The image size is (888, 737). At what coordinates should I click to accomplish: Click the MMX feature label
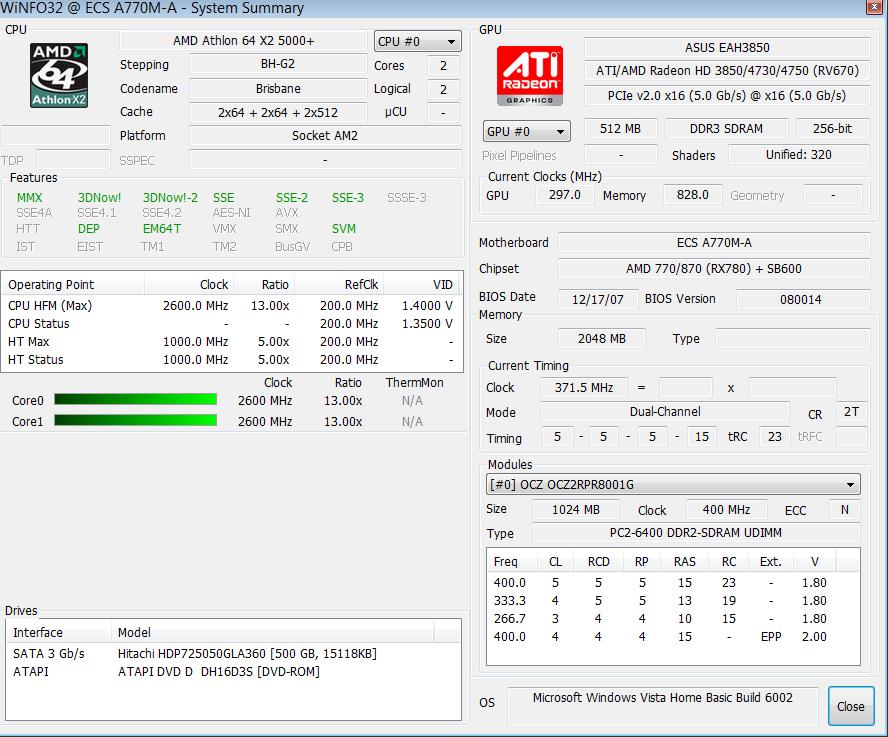pyautogui.click(x=29, y=198)
